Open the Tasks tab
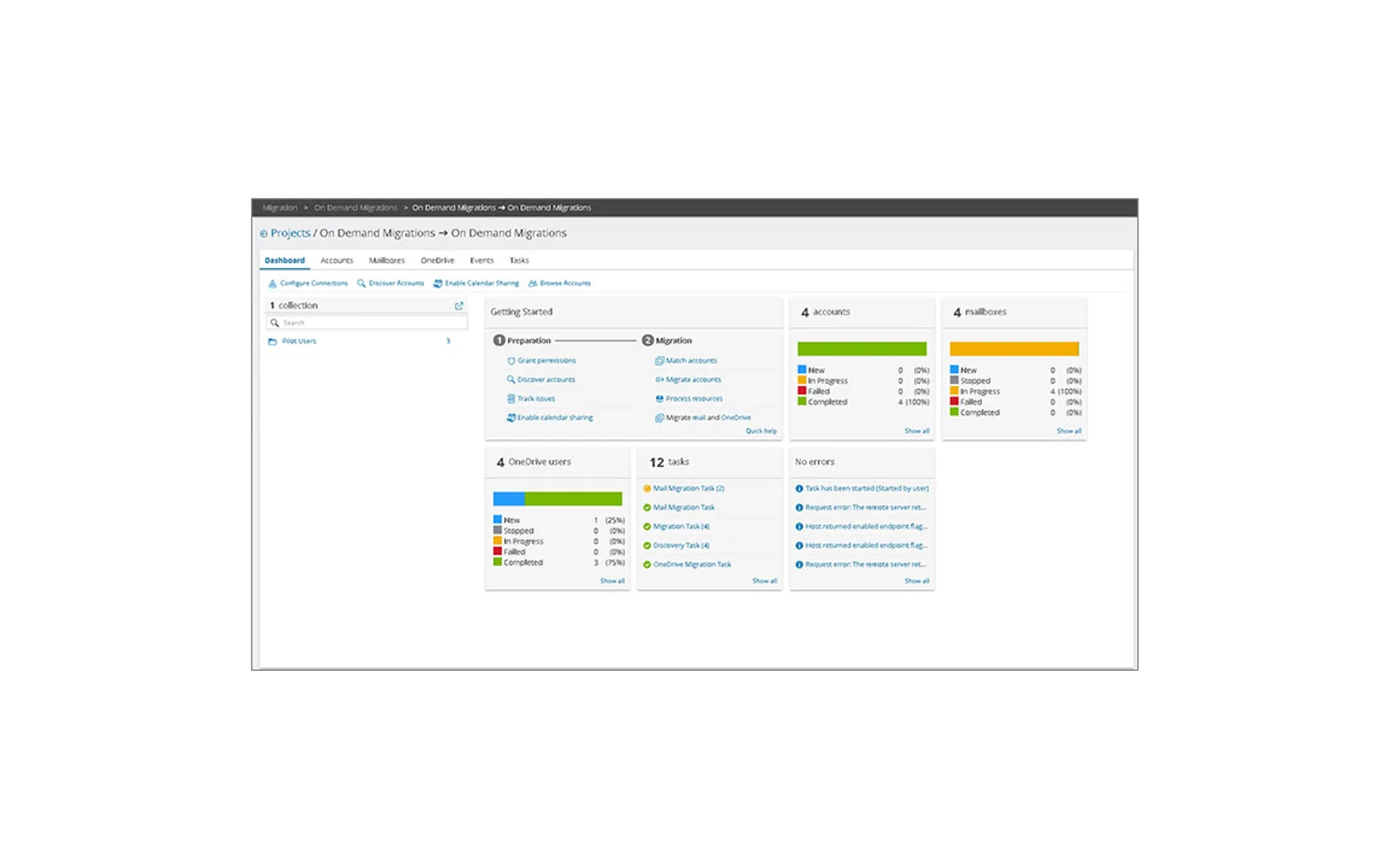 click(x=519, y=260)
